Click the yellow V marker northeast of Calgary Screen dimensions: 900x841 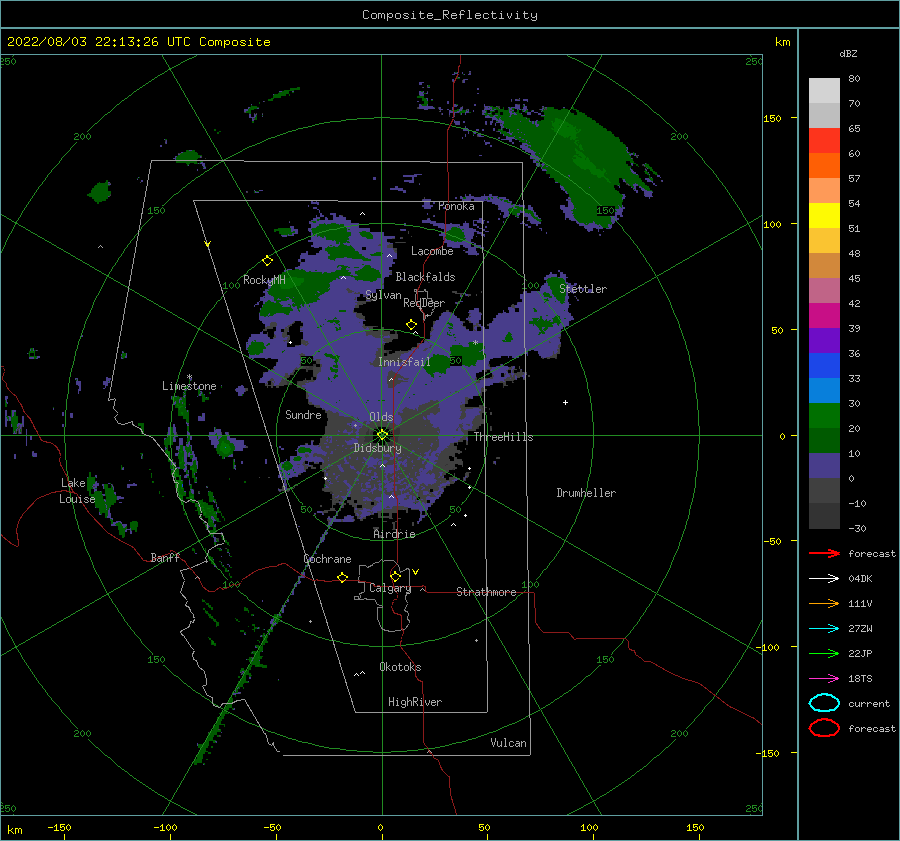click(415, 572)
